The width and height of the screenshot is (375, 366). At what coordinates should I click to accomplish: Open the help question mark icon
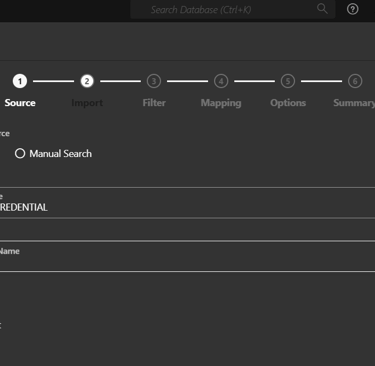point(353,9)
